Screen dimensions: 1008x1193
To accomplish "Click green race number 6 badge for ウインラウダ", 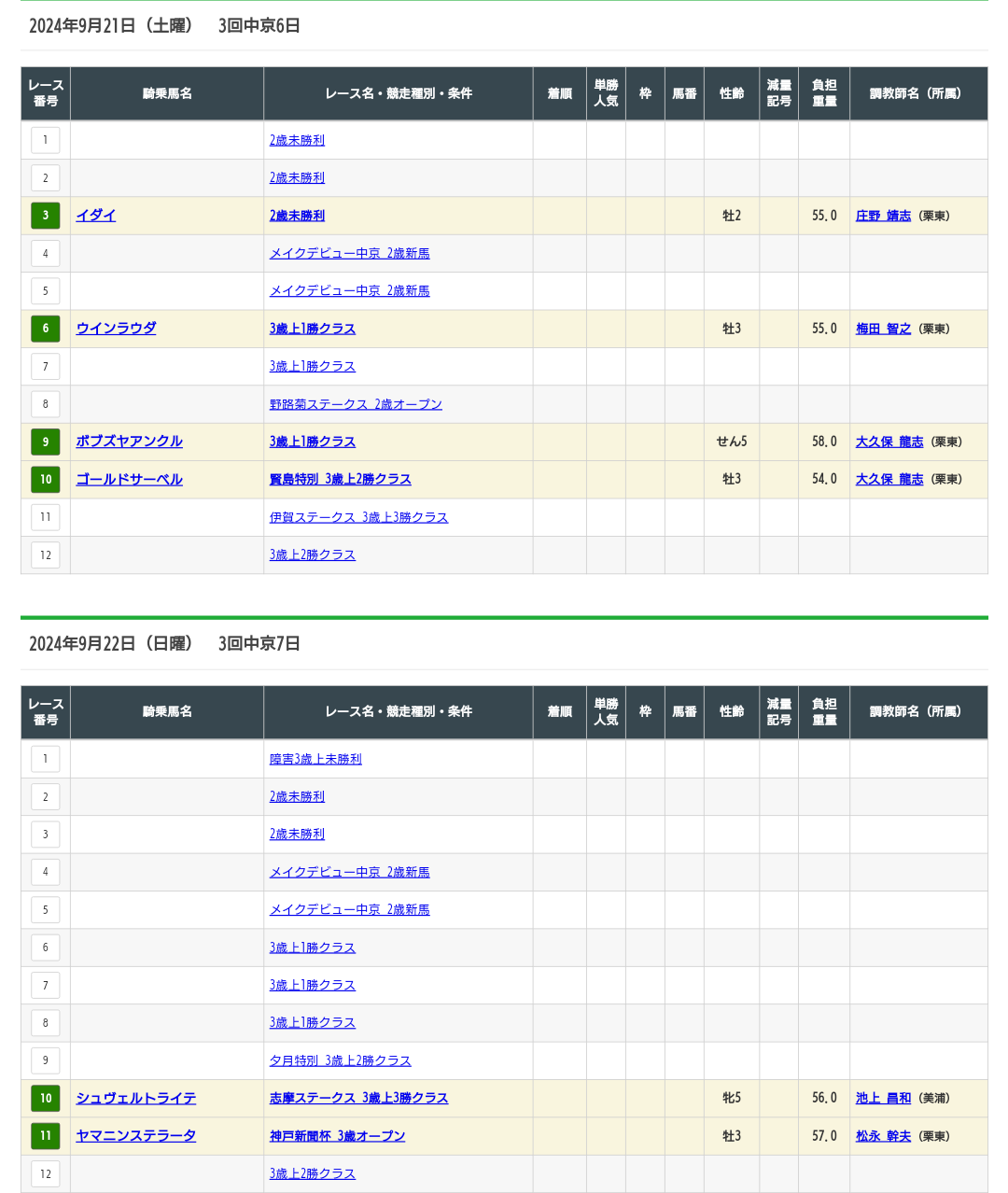I will (46, 329).
